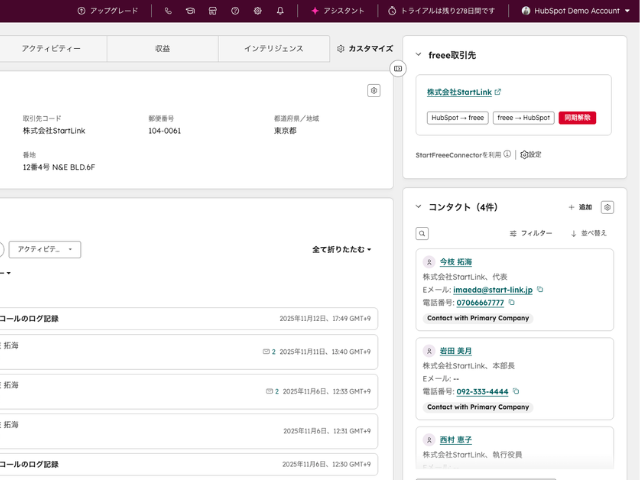Click 岩田's Contact with Primary Company tag
Image resolution: width=640 pixels, height=480 pixels.
tap(478, 407)
